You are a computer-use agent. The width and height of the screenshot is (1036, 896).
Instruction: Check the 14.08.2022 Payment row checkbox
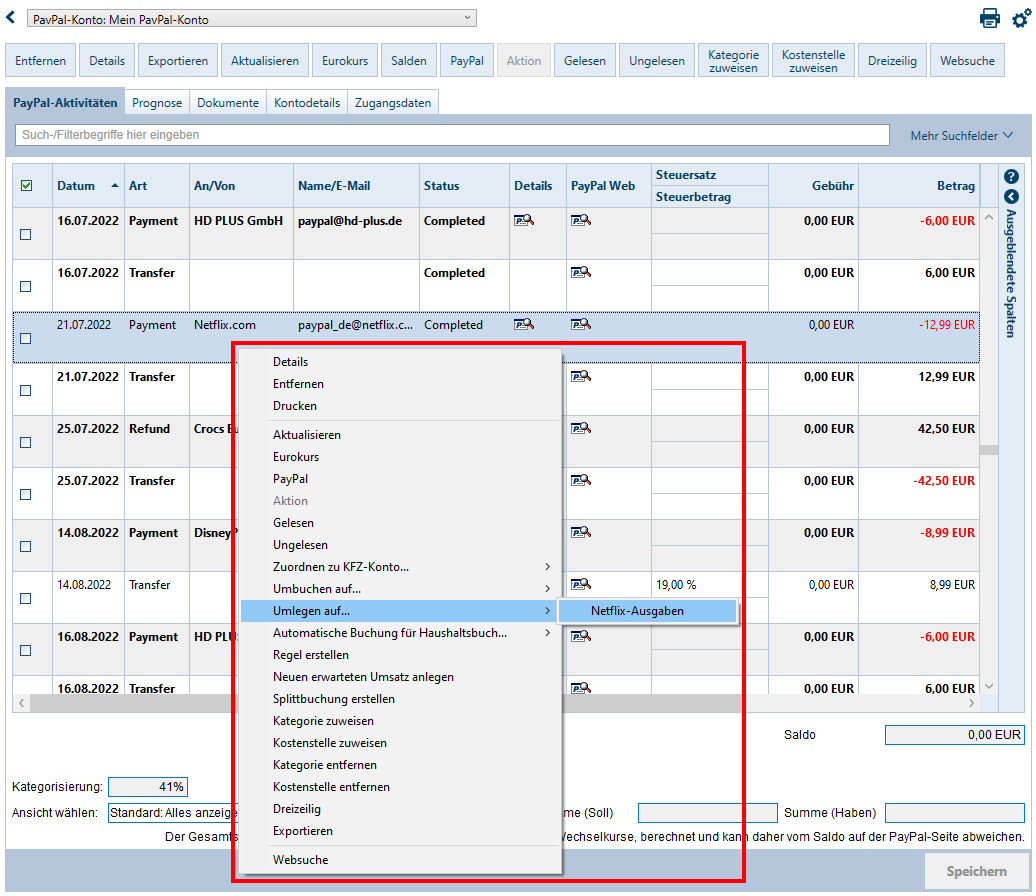click(x=26, y=546)
